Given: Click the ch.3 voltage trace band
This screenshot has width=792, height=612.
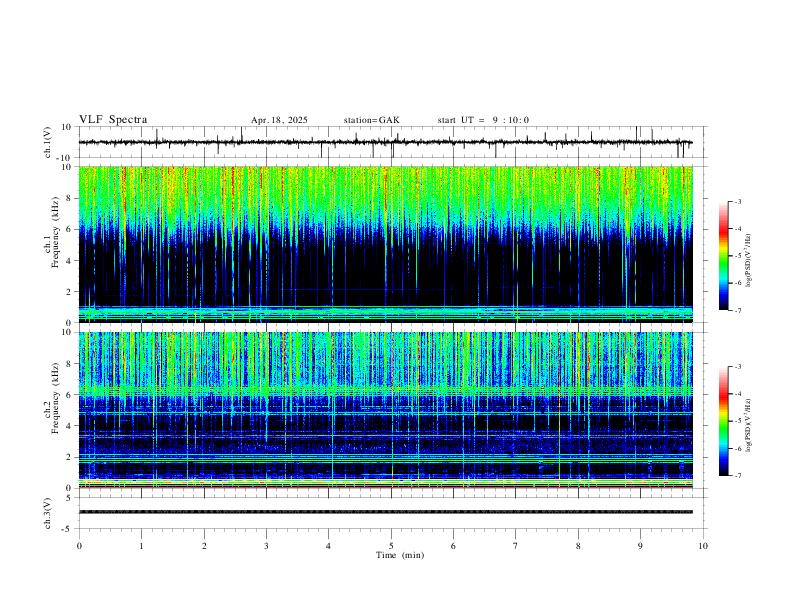Looking at the screenshot, I should 385,512.
